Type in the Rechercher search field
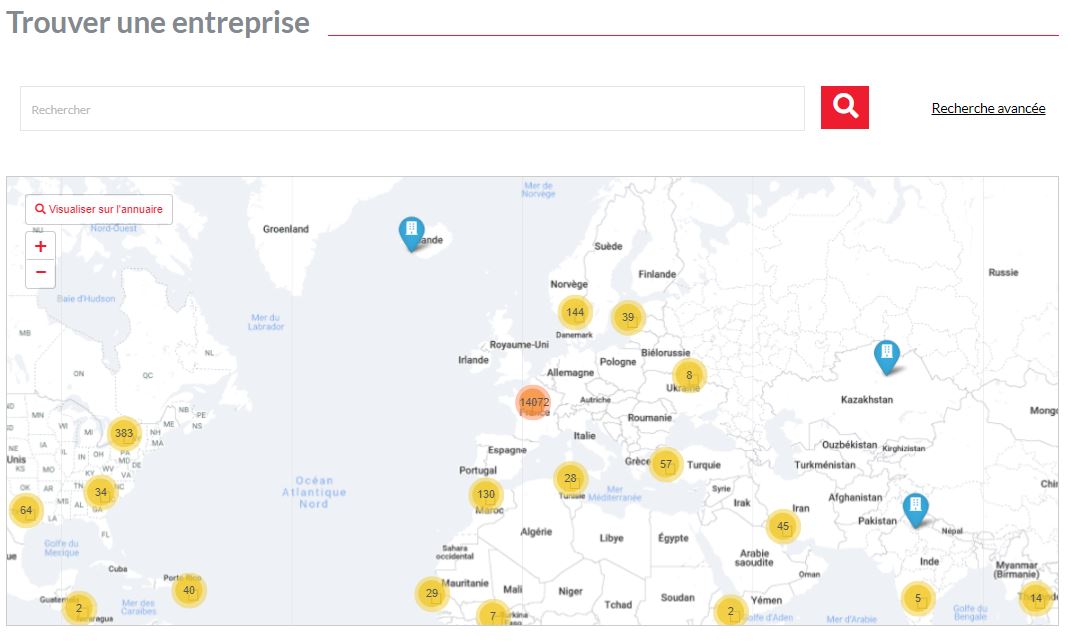This screenshot has width=1070, height=641. click(x=412, y=109)
